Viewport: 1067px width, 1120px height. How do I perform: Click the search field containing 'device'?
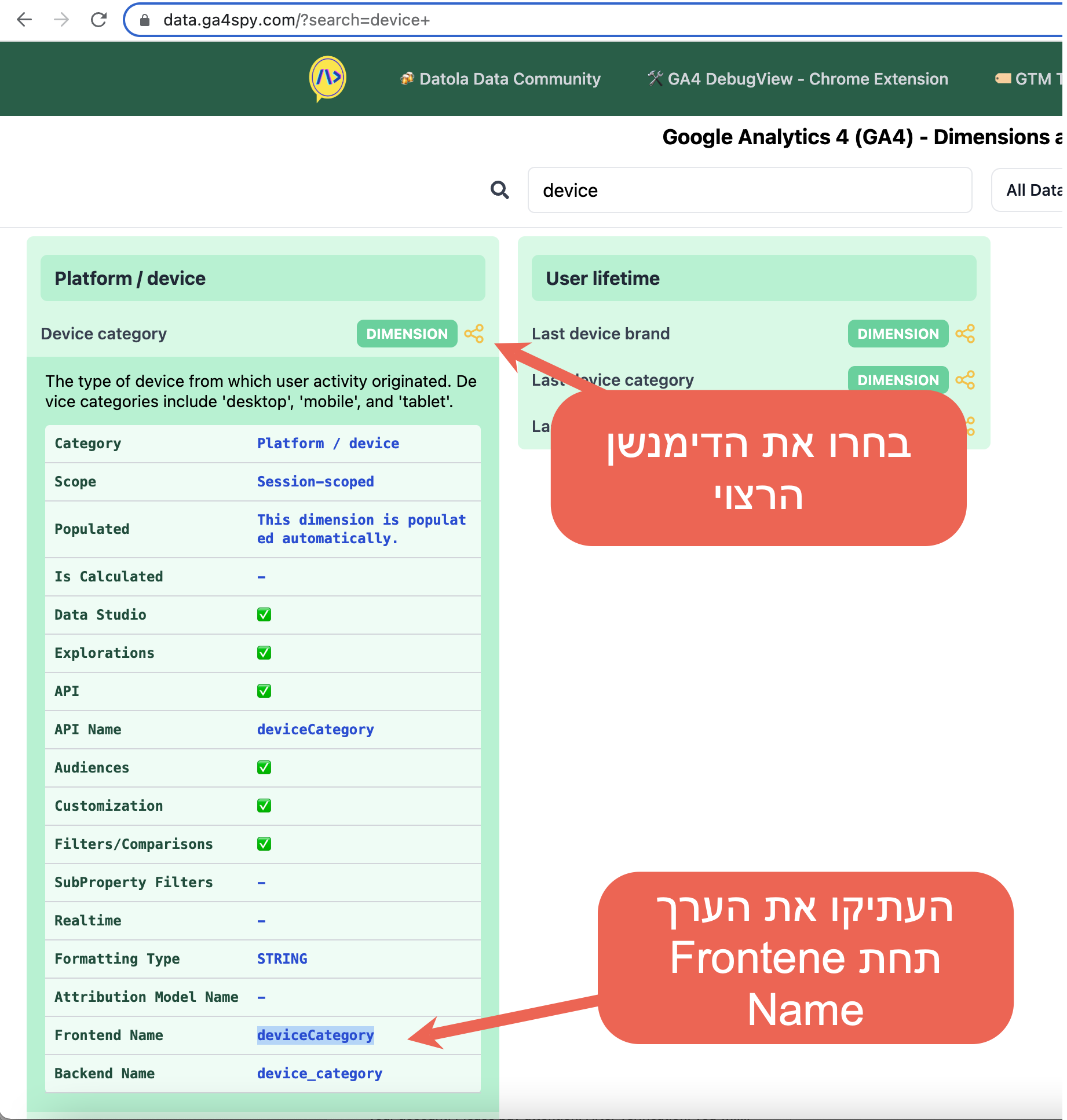tap(750, 190)
